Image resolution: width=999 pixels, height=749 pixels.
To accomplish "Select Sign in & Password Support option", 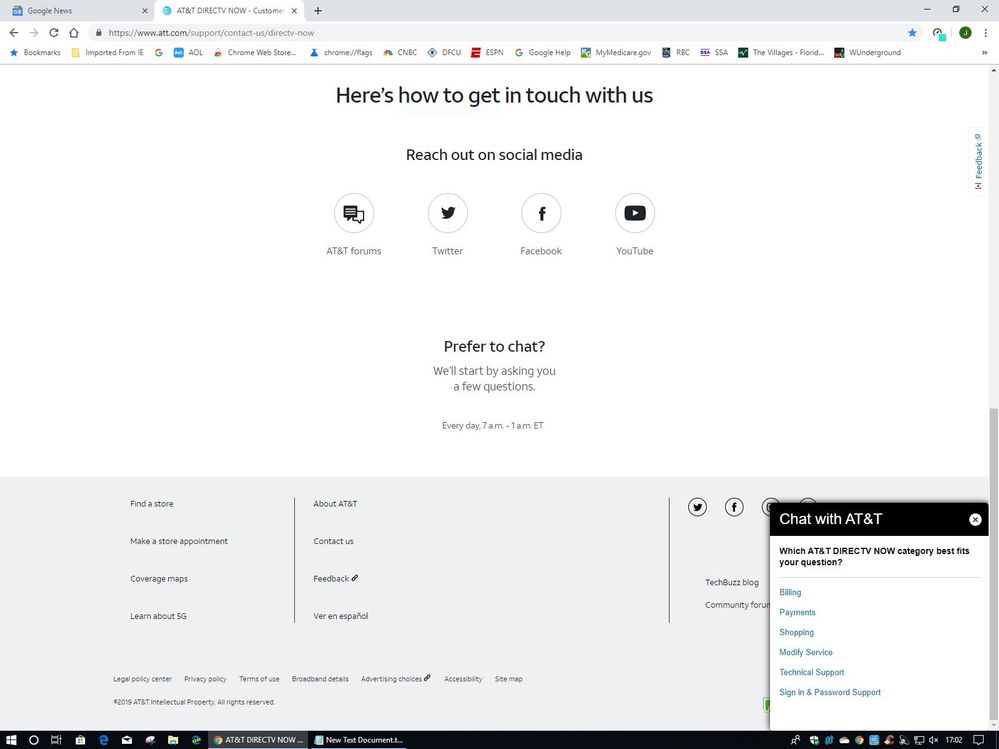I will [830, 692].
